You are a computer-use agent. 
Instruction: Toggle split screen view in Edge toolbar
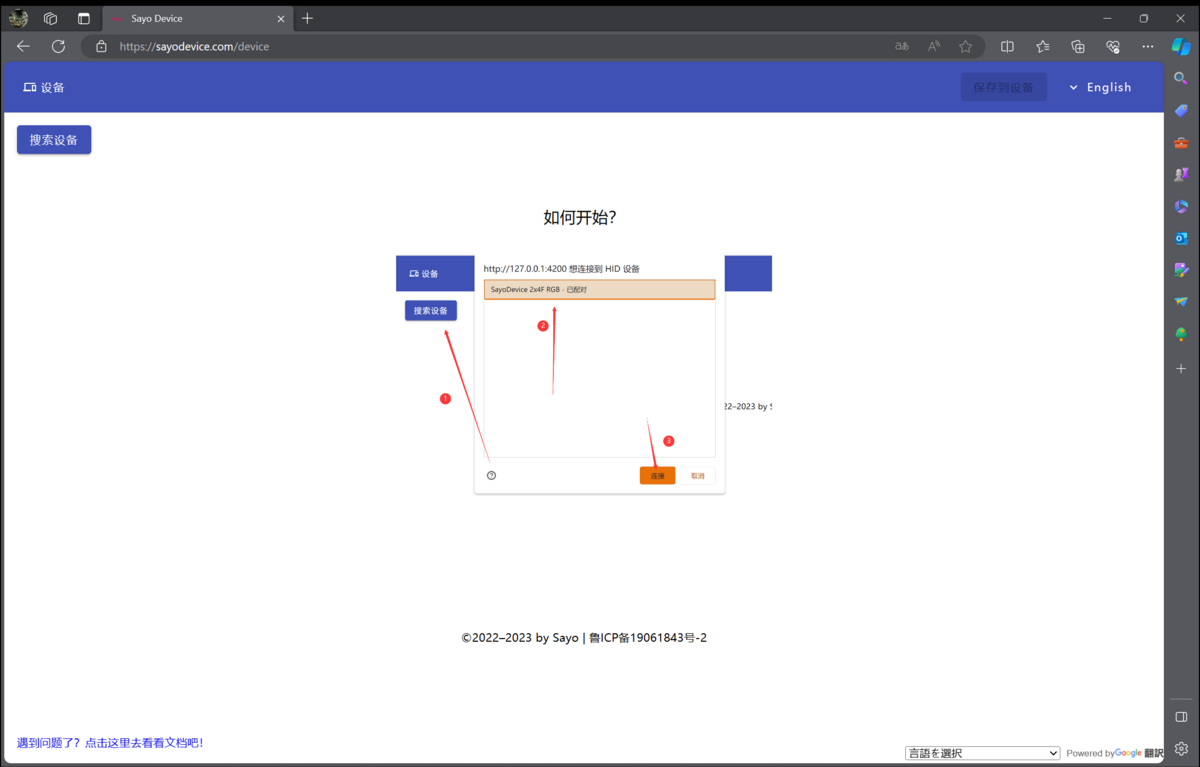[x=1007, y=46]
